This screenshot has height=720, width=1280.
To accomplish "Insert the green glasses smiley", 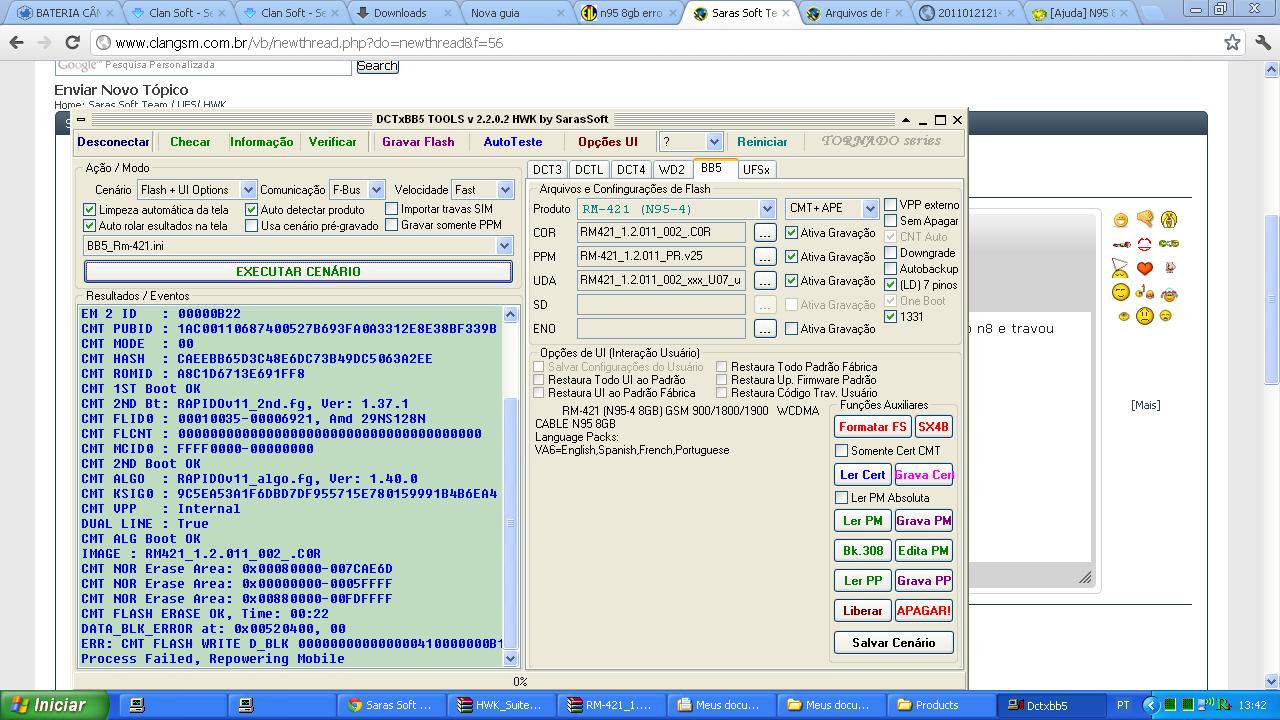I will (x=1169, y=244).
